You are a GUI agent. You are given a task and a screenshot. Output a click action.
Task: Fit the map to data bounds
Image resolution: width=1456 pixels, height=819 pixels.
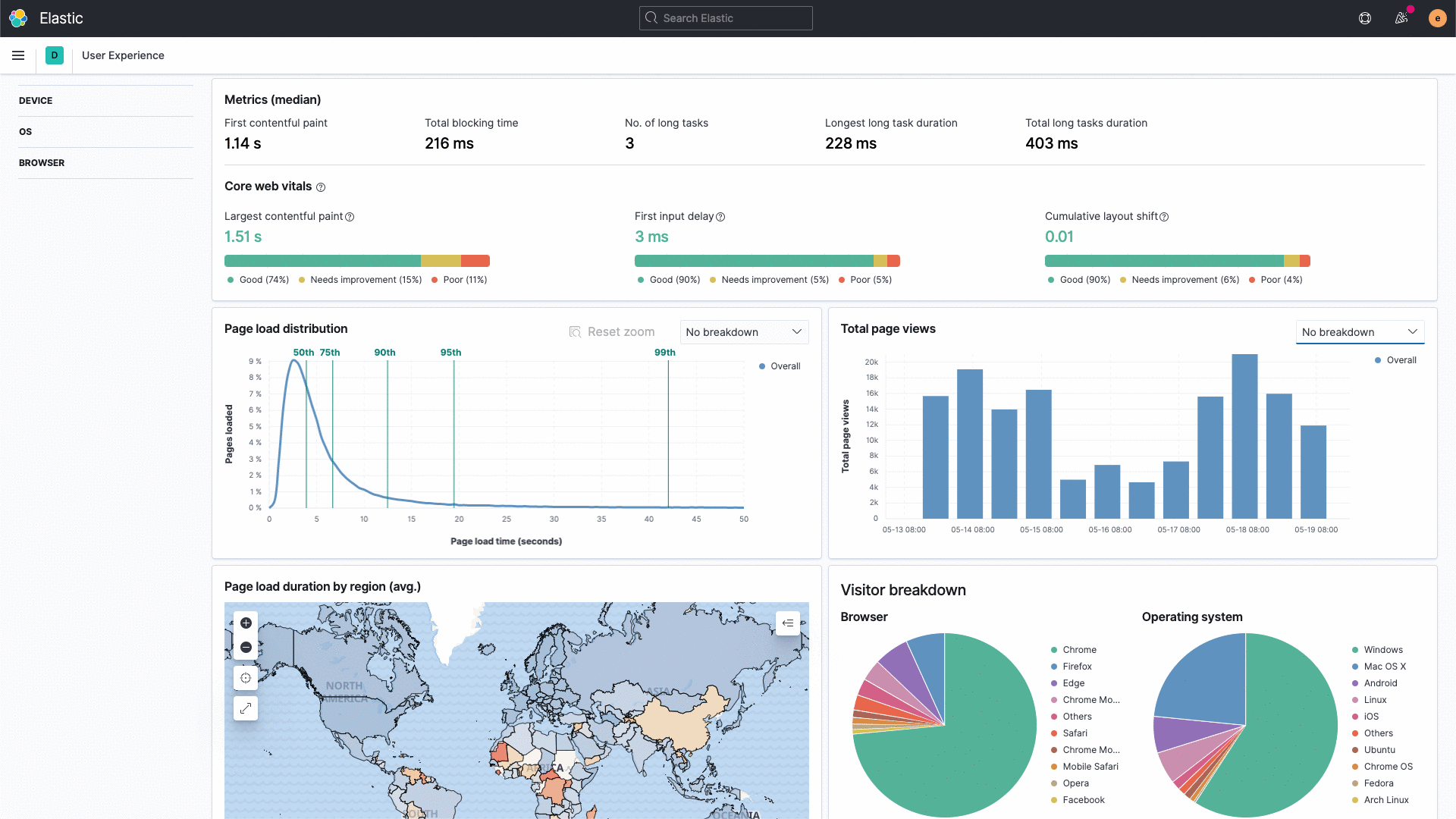click(x=246, y=678)
